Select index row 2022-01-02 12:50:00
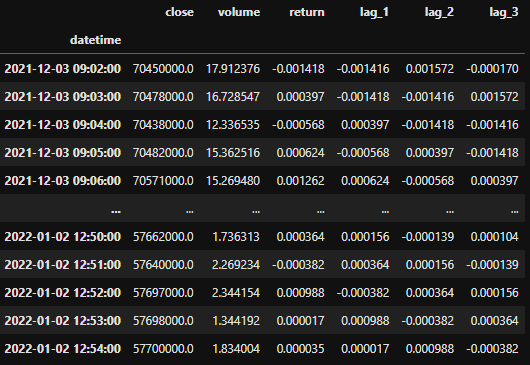The height and width of the screenshot is (365, 530). (63, 237)
